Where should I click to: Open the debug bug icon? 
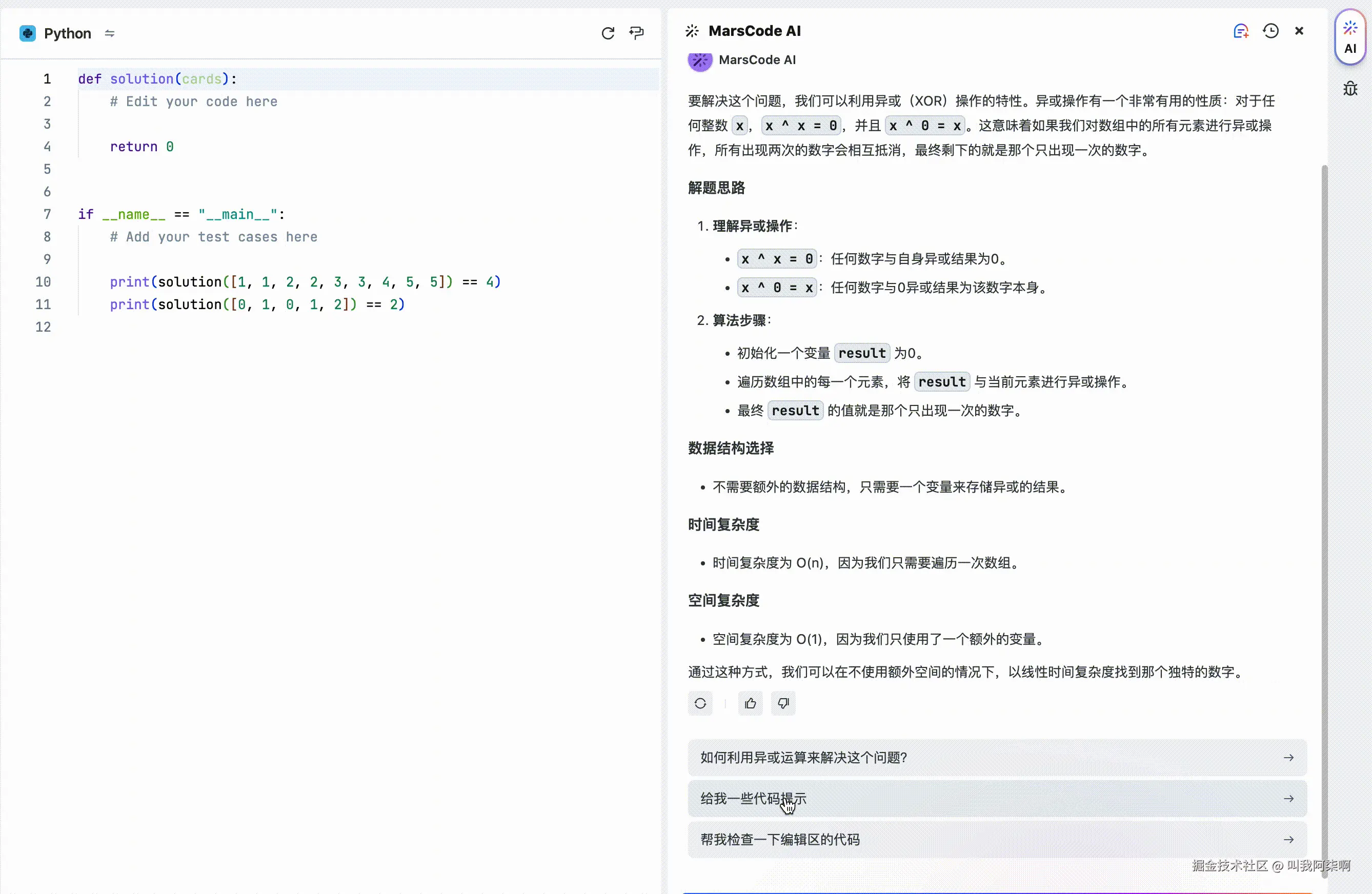tap(1350, 89)
